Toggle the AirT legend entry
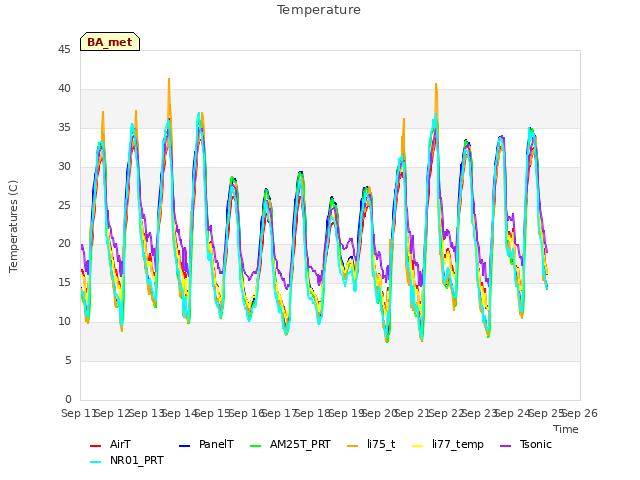640x480 pixels. (110, 444)
